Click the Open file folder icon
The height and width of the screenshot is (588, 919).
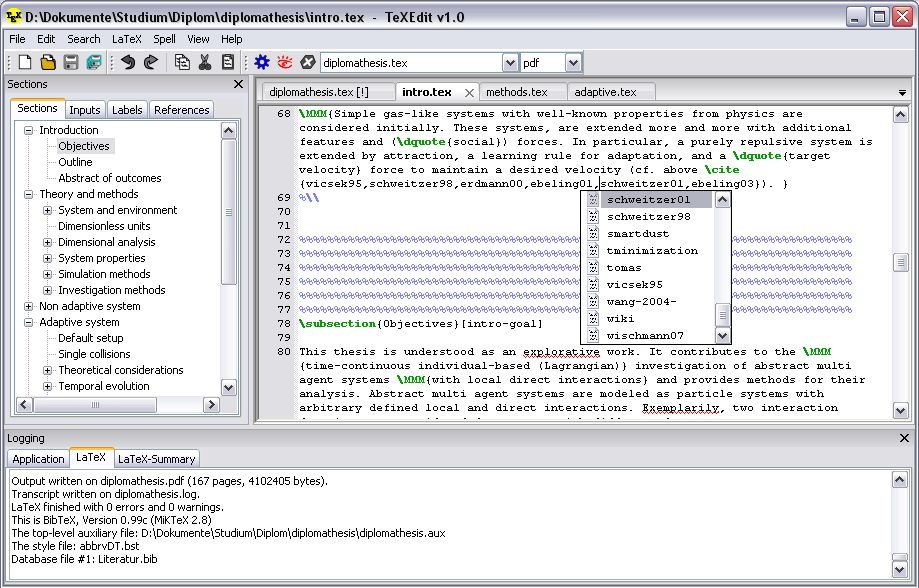pos(48,63)
